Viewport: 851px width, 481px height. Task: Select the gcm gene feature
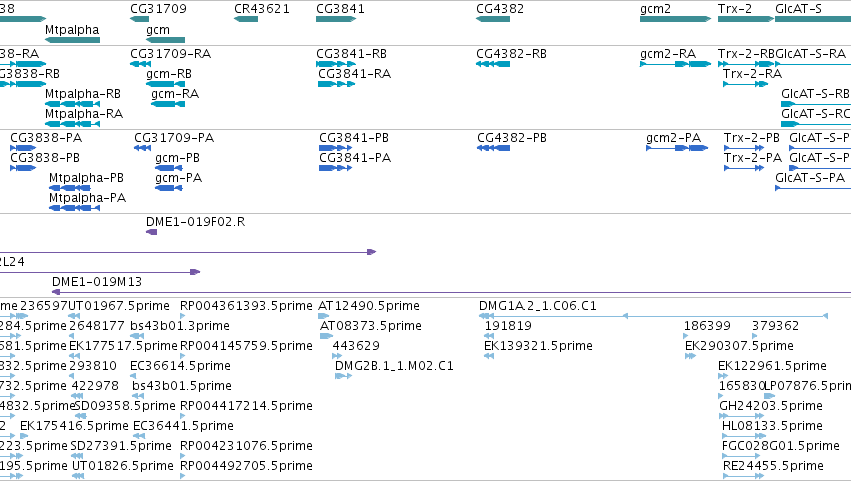pyautogui.click(x=166, y=40)
